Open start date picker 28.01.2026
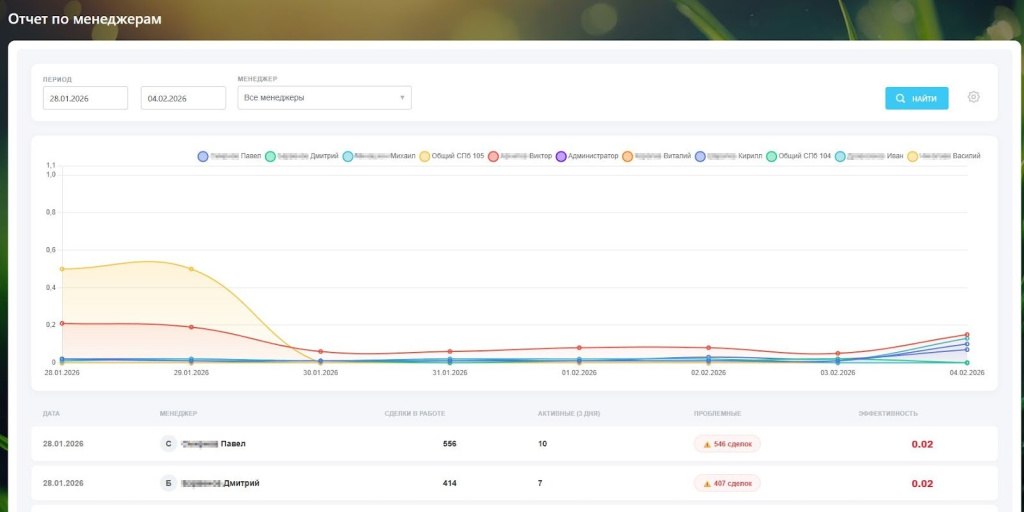 (x=85, y=98)
